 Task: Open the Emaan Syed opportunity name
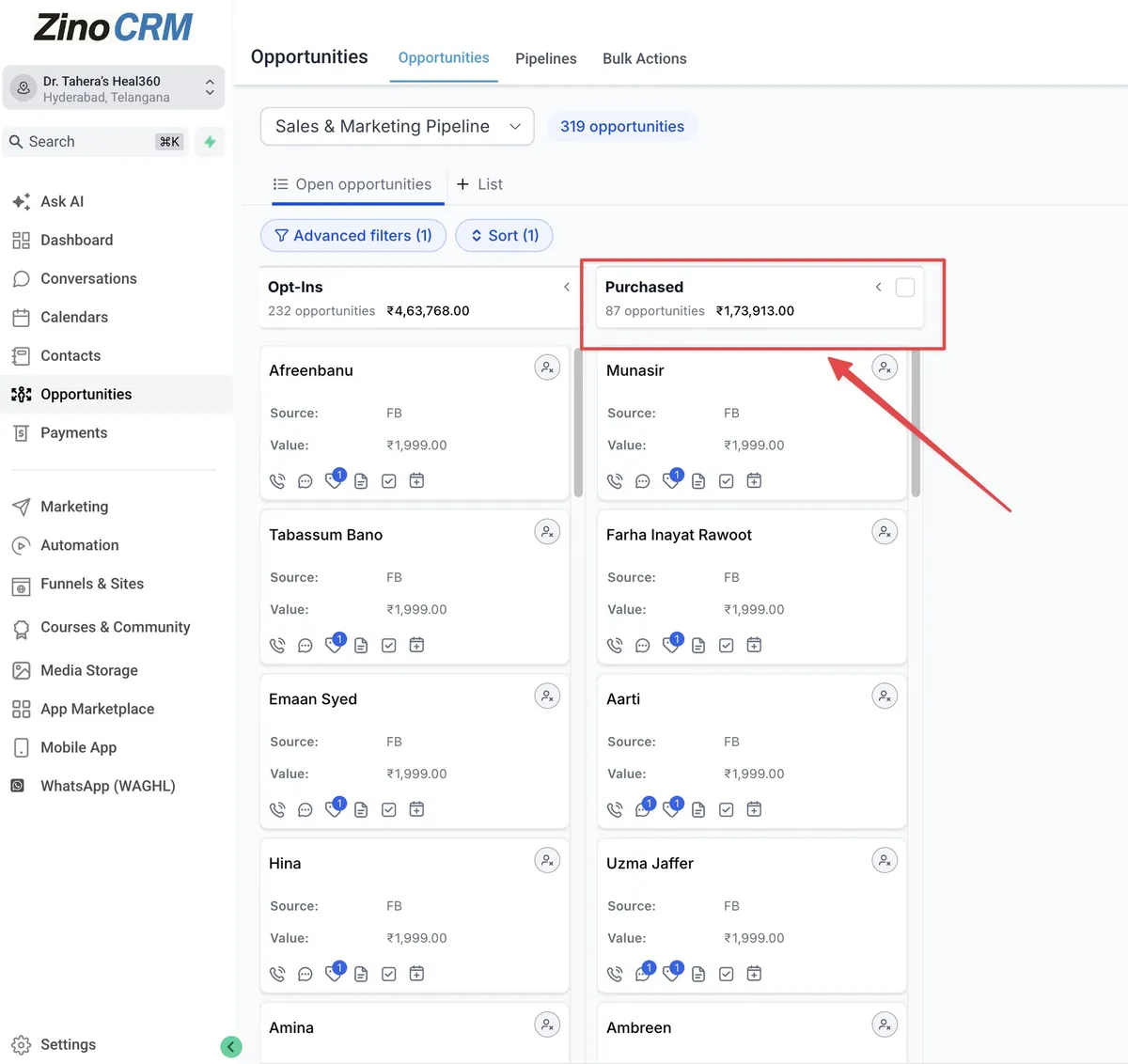(x=313, y=699)
